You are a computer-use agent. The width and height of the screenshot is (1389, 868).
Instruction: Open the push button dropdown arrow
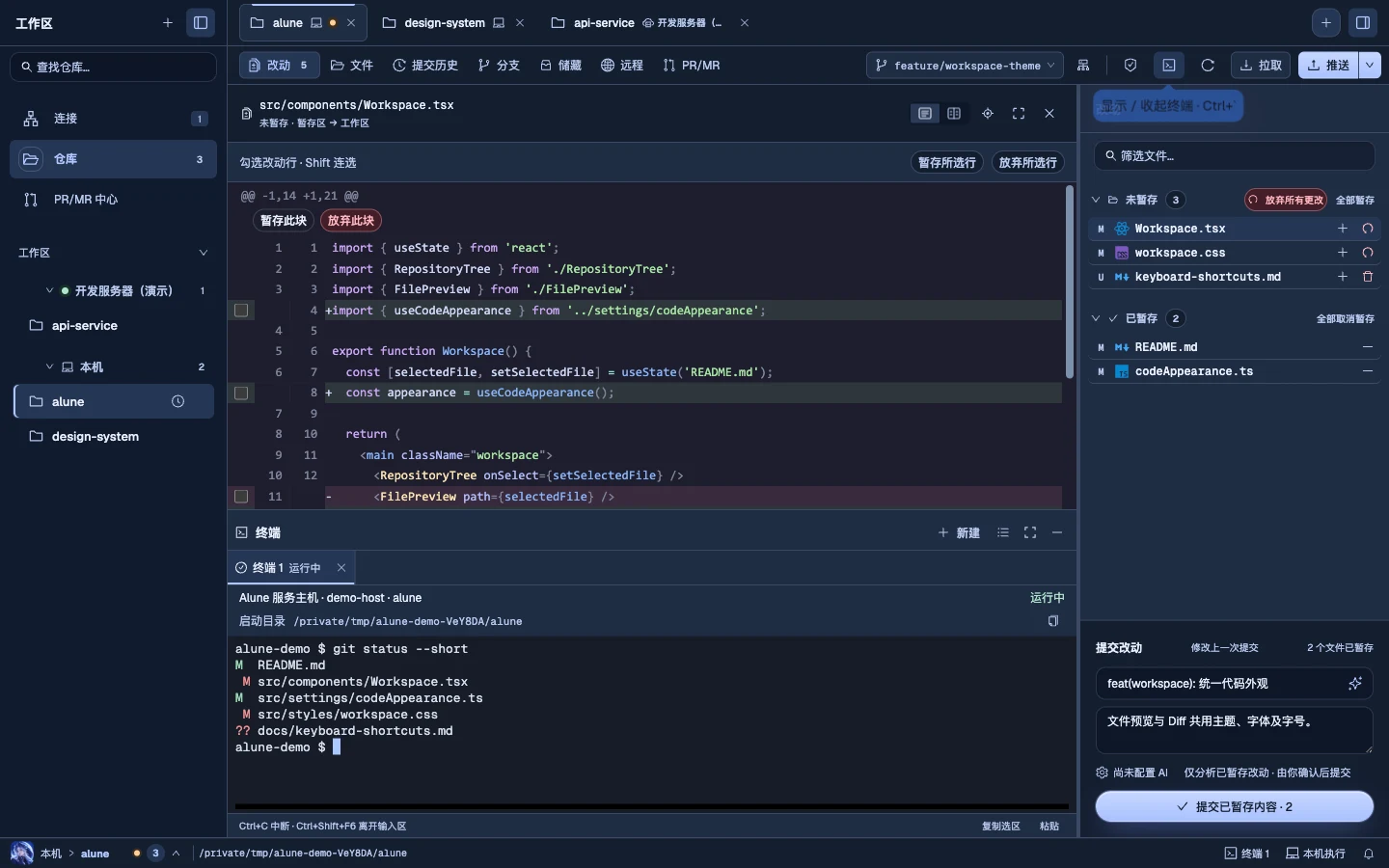coord(1371,66)
